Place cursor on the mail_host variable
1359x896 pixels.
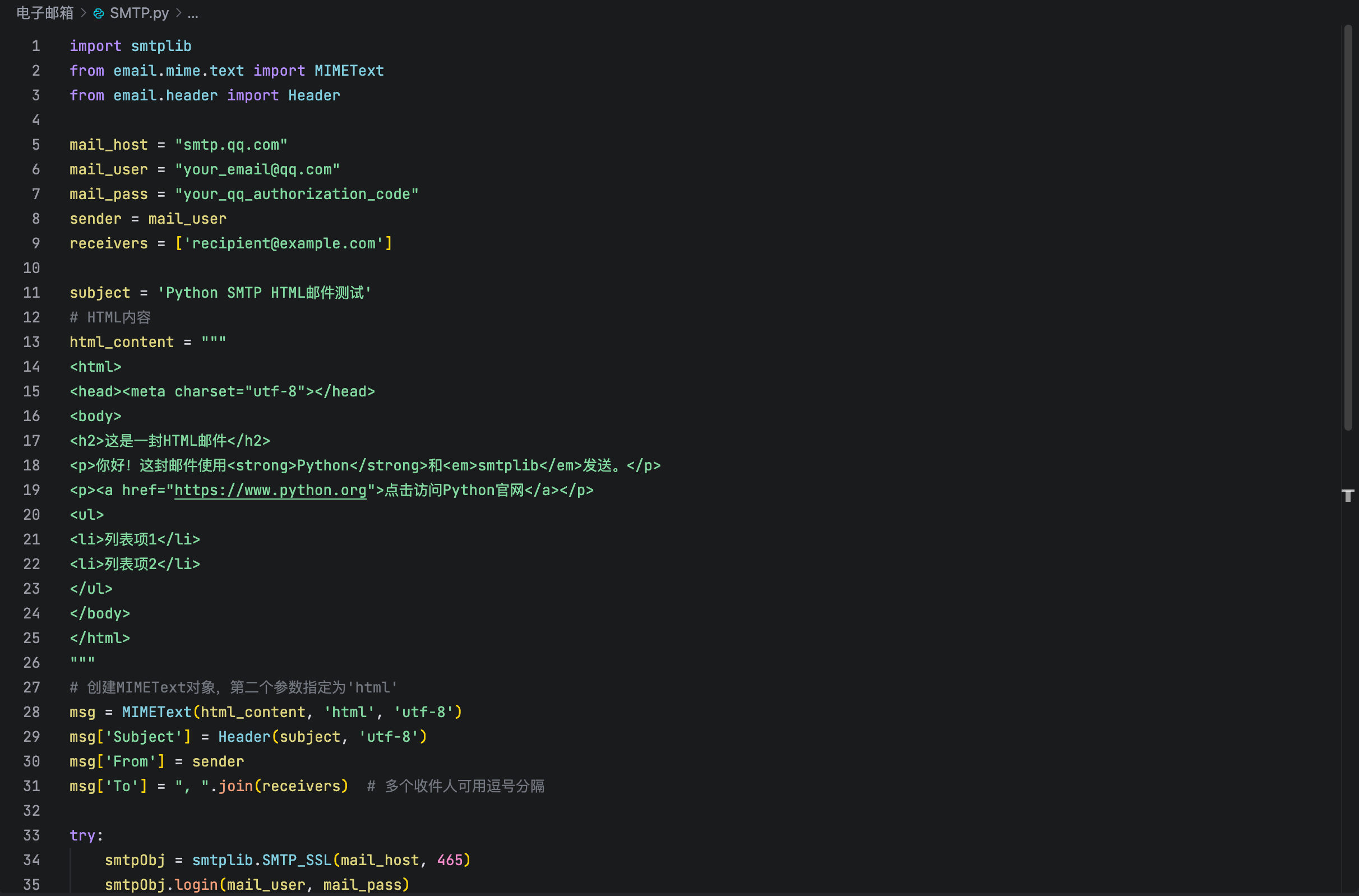(108, 145)
